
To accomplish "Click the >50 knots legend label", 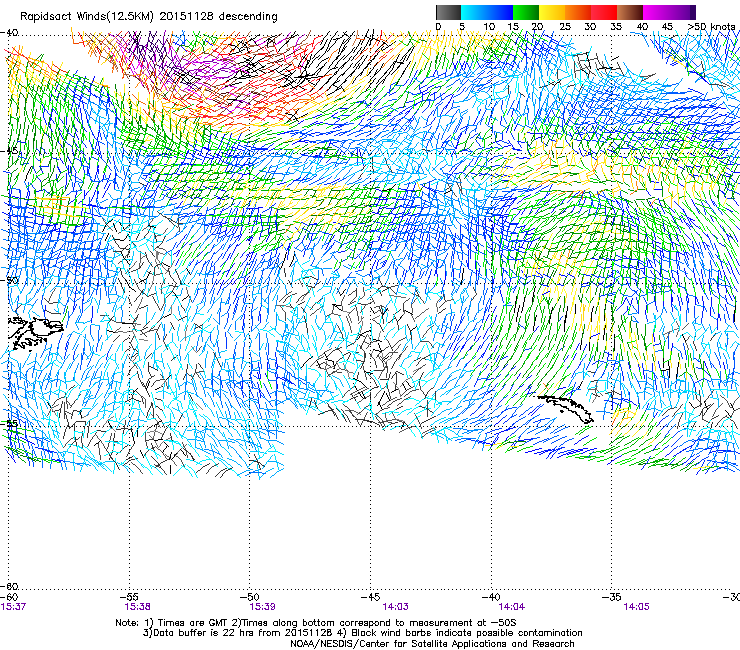I will coord(711,27).
